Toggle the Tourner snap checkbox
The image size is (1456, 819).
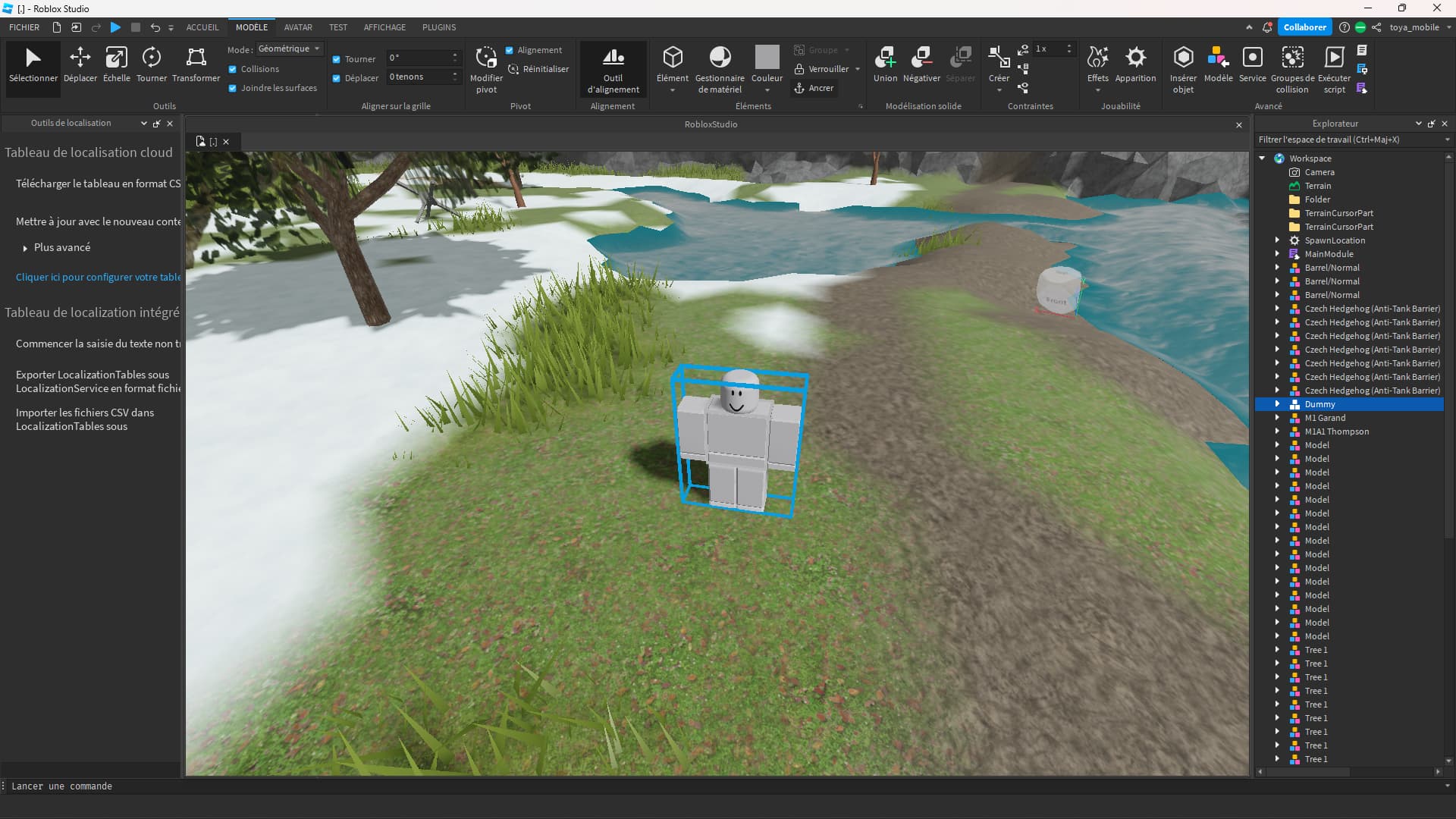coord(336,59)
